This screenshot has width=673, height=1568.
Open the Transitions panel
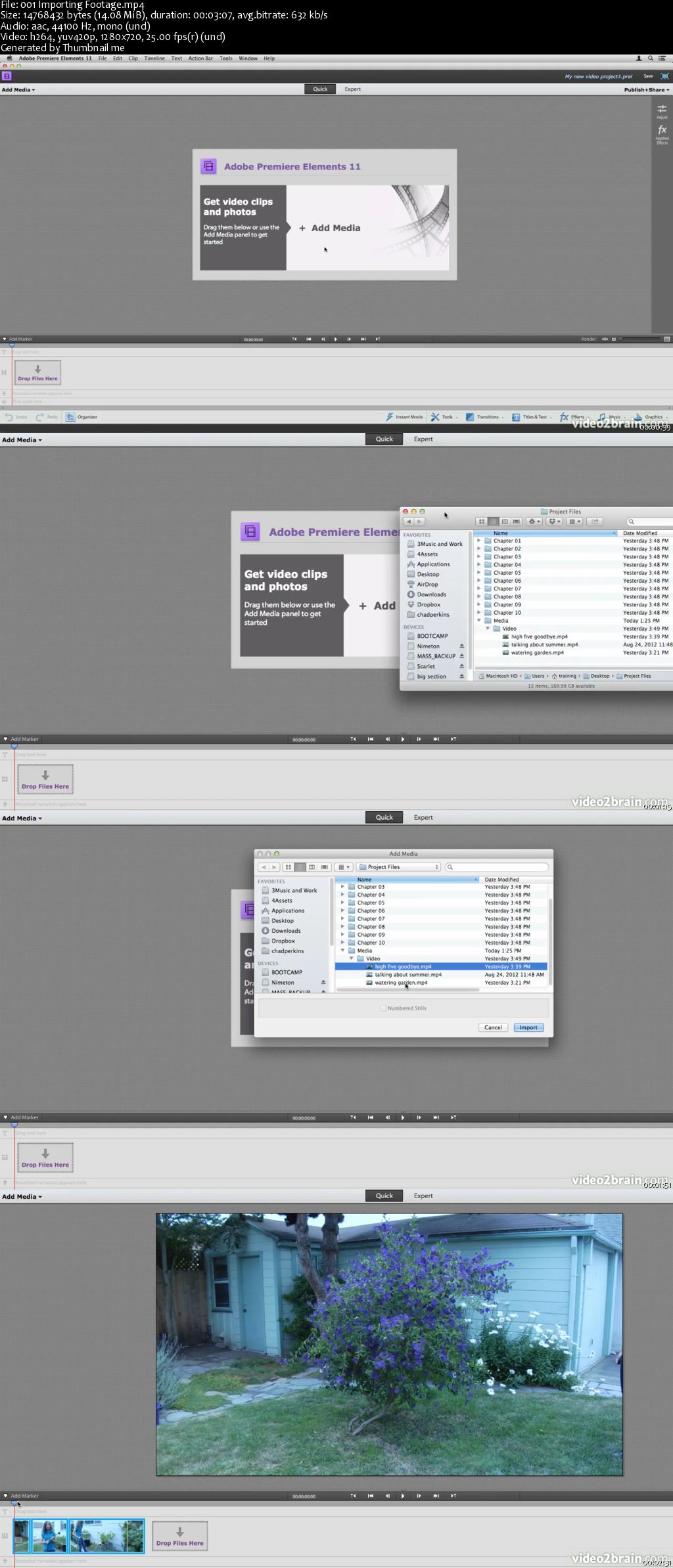pos(484,417)
